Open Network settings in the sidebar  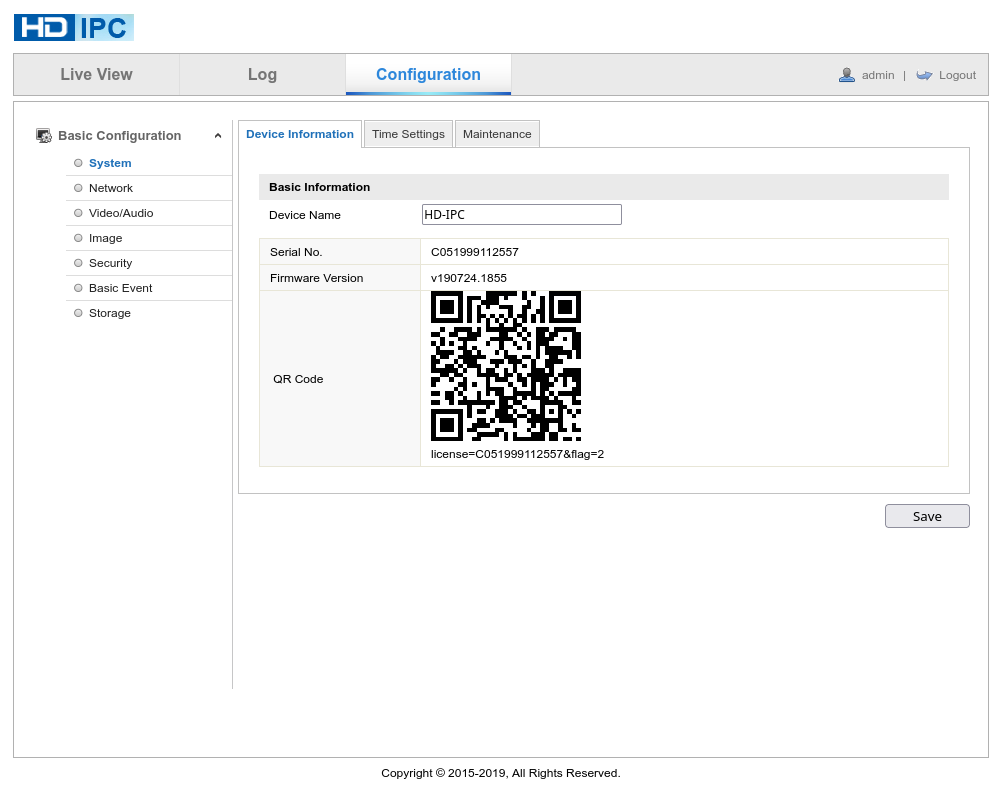111,187
